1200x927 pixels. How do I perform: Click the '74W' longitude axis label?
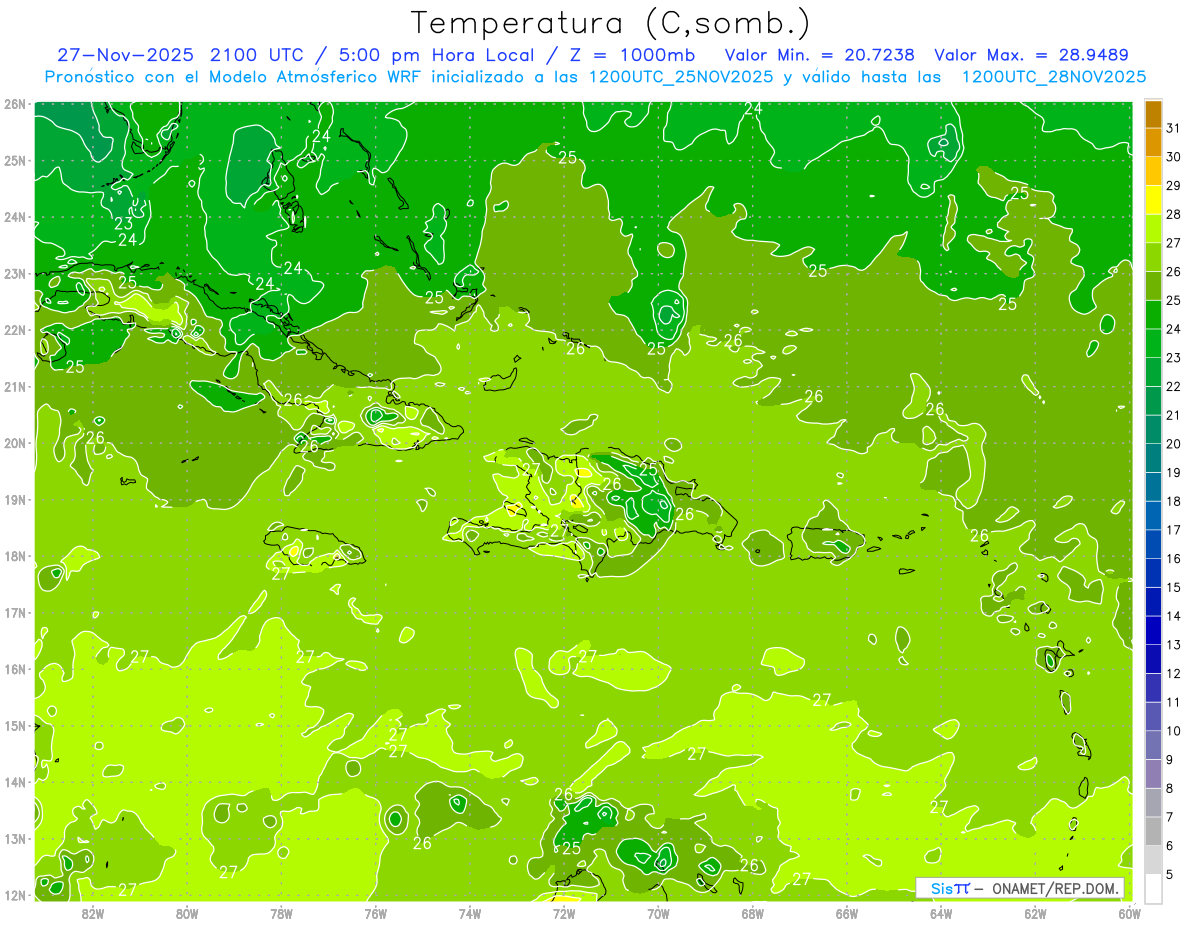(x=470, y=913)
